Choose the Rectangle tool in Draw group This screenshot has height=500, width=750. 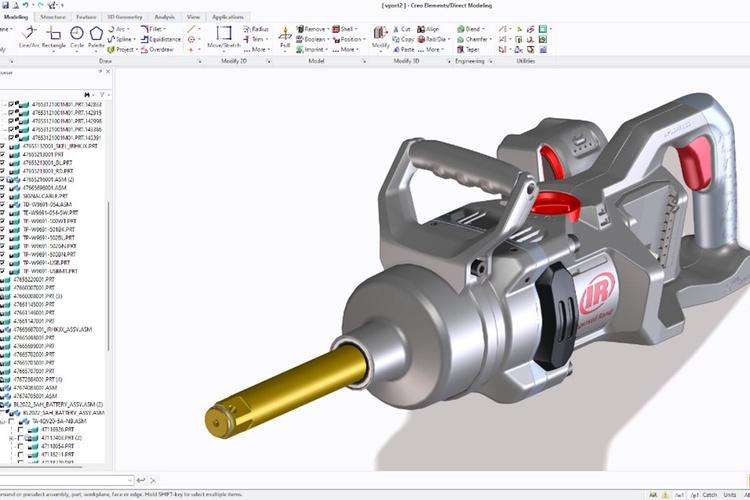point(54,37)
